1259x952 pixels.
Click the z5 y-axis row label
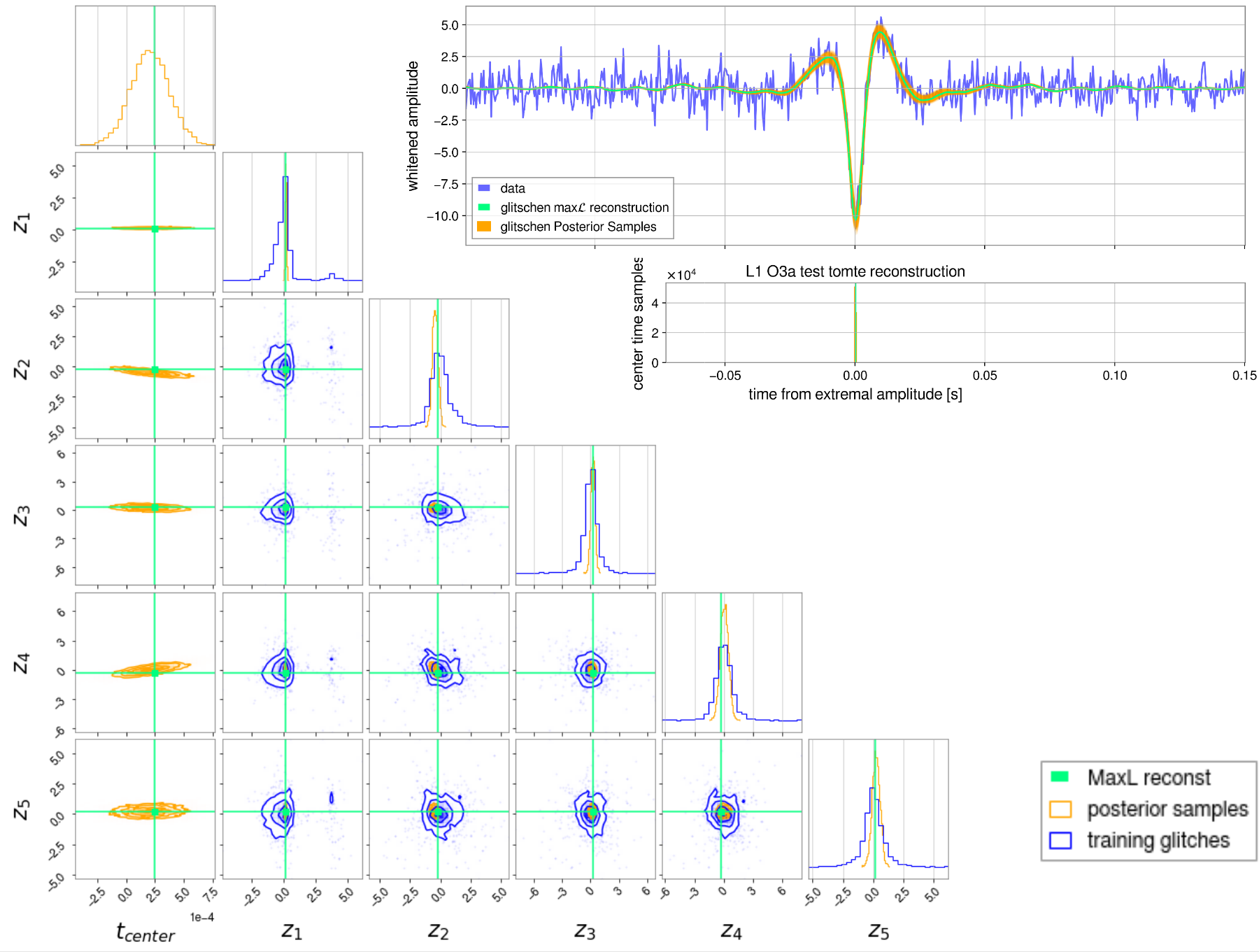tap(22, 809)
